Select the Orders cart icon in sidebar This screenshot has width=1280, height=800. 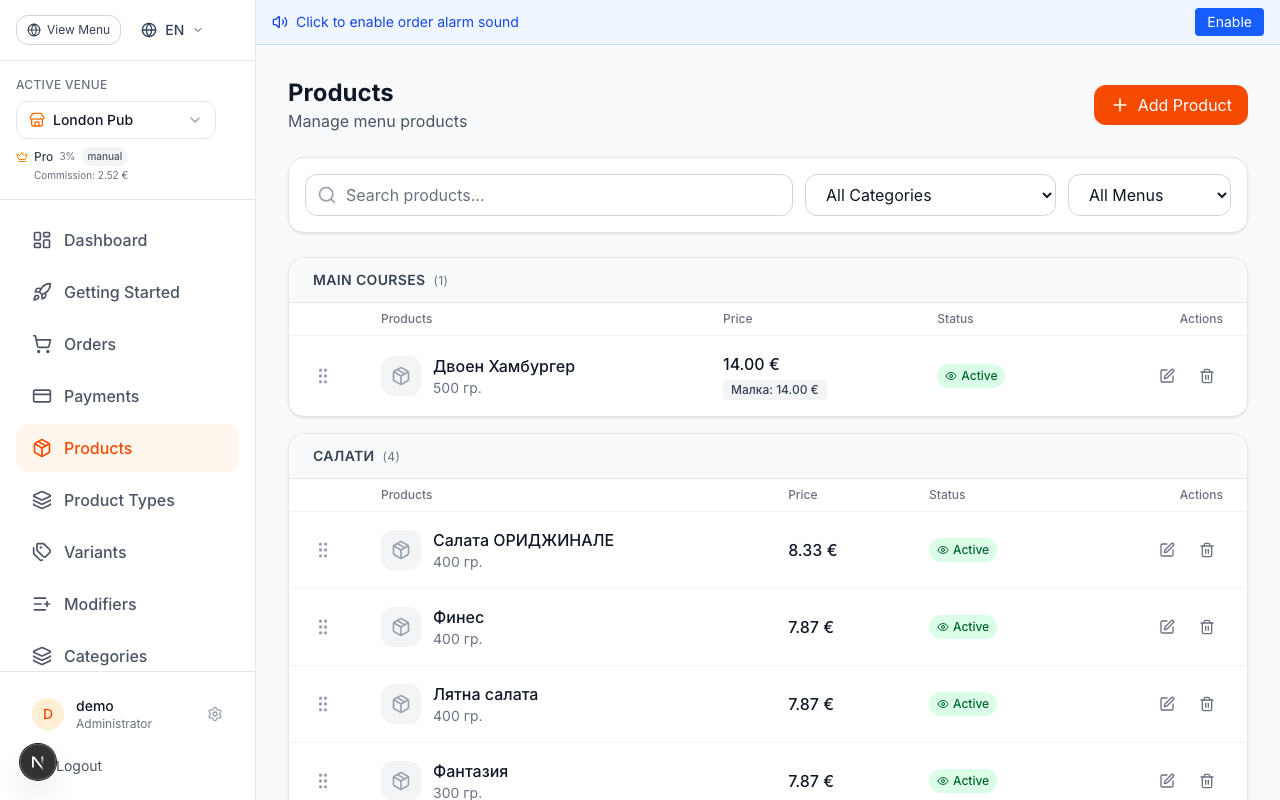pos(41,344)
